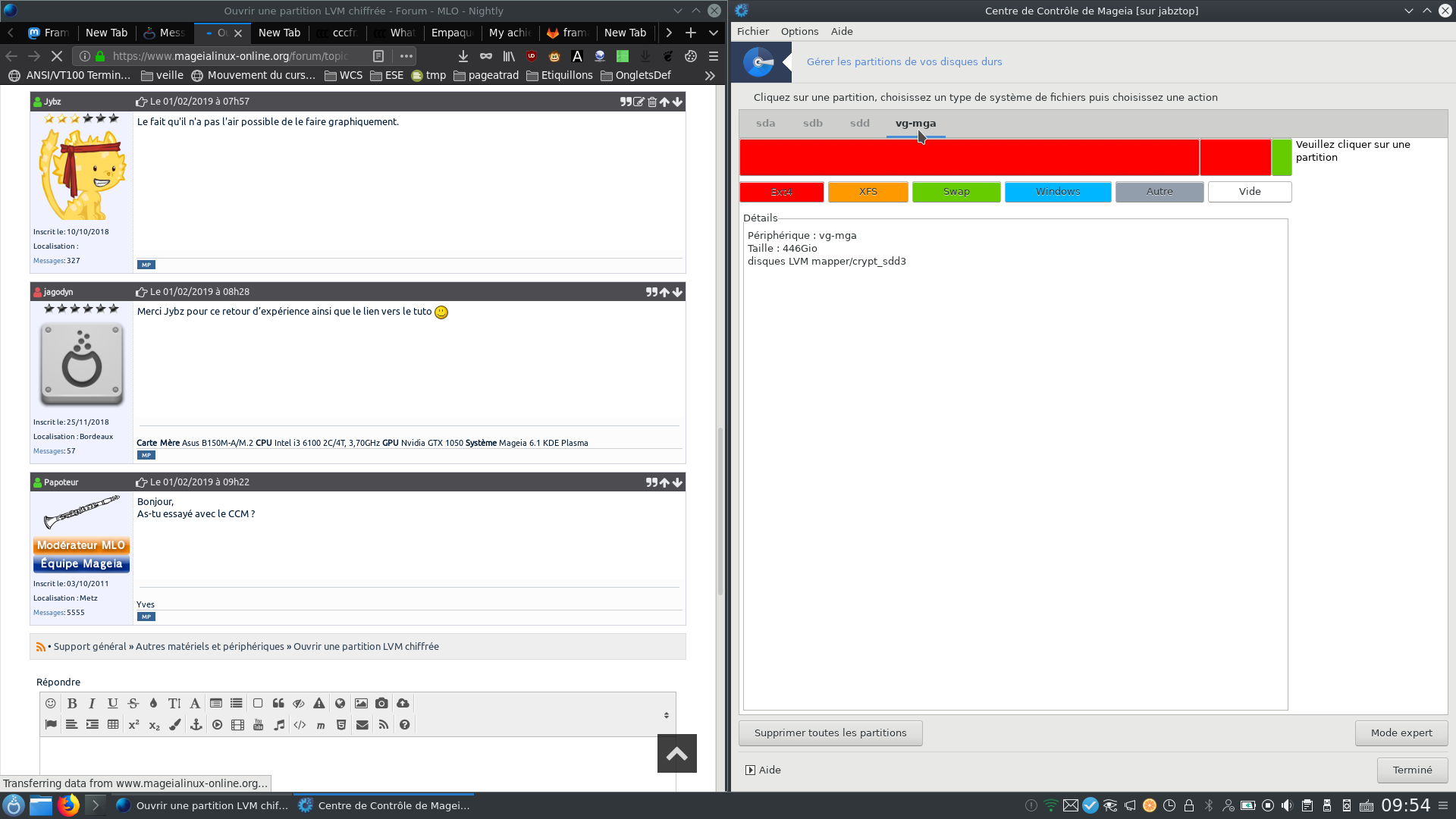Select the green Swap filesystem type swatch
Screen dimensions: 1456x819
coord(955,192)
